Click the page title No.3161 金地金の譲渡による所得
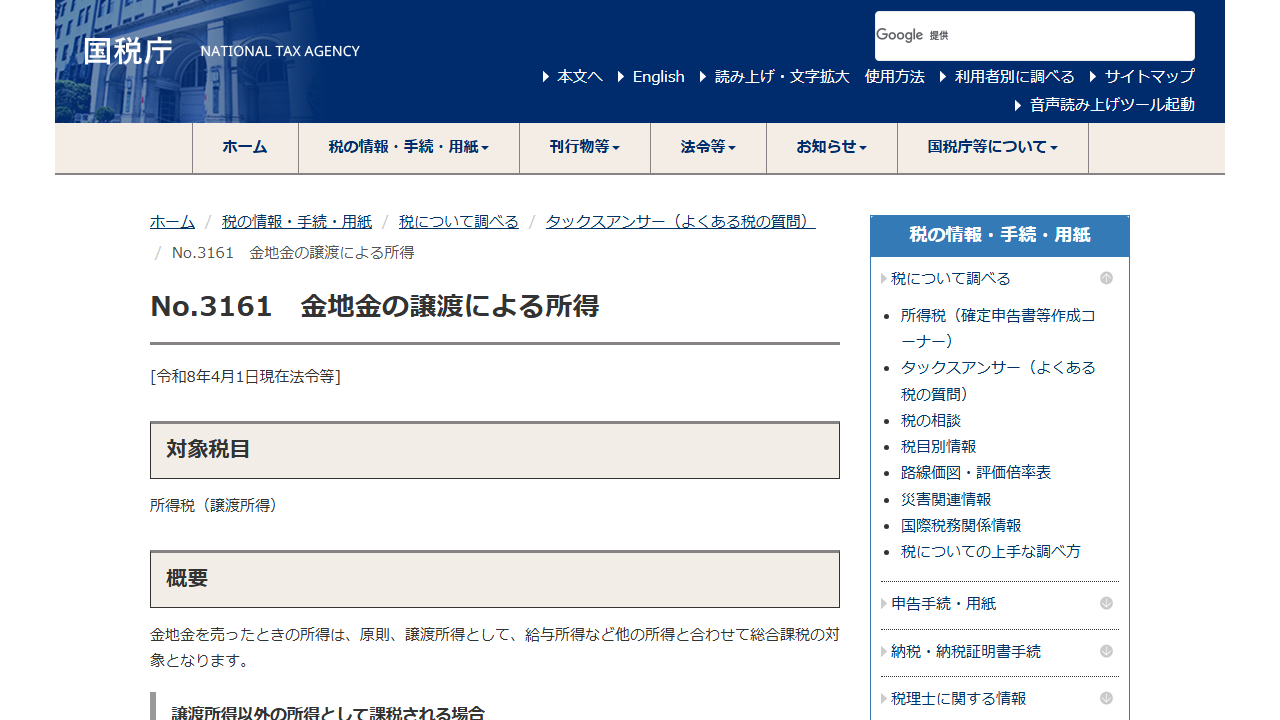1280x720 pixels. 375,306
